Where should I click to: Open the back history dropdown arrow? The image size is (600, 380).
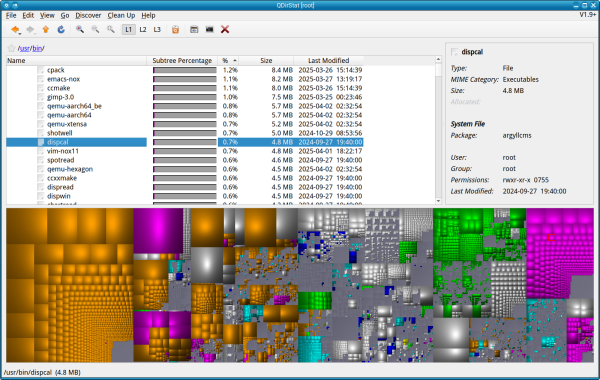click(x=20, y=34)
